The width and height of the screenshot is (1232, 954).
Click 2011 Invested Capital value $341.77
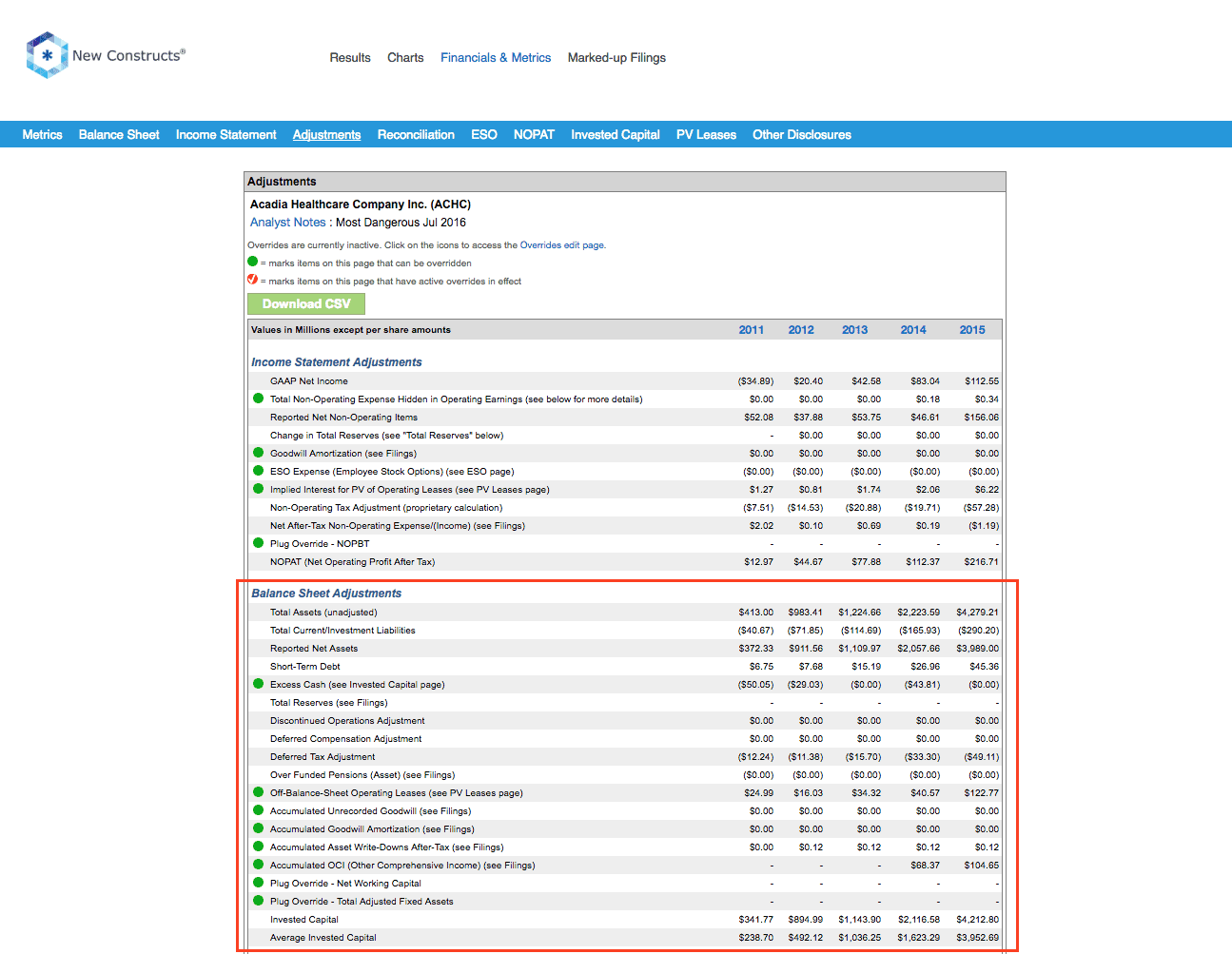[756, 920]
